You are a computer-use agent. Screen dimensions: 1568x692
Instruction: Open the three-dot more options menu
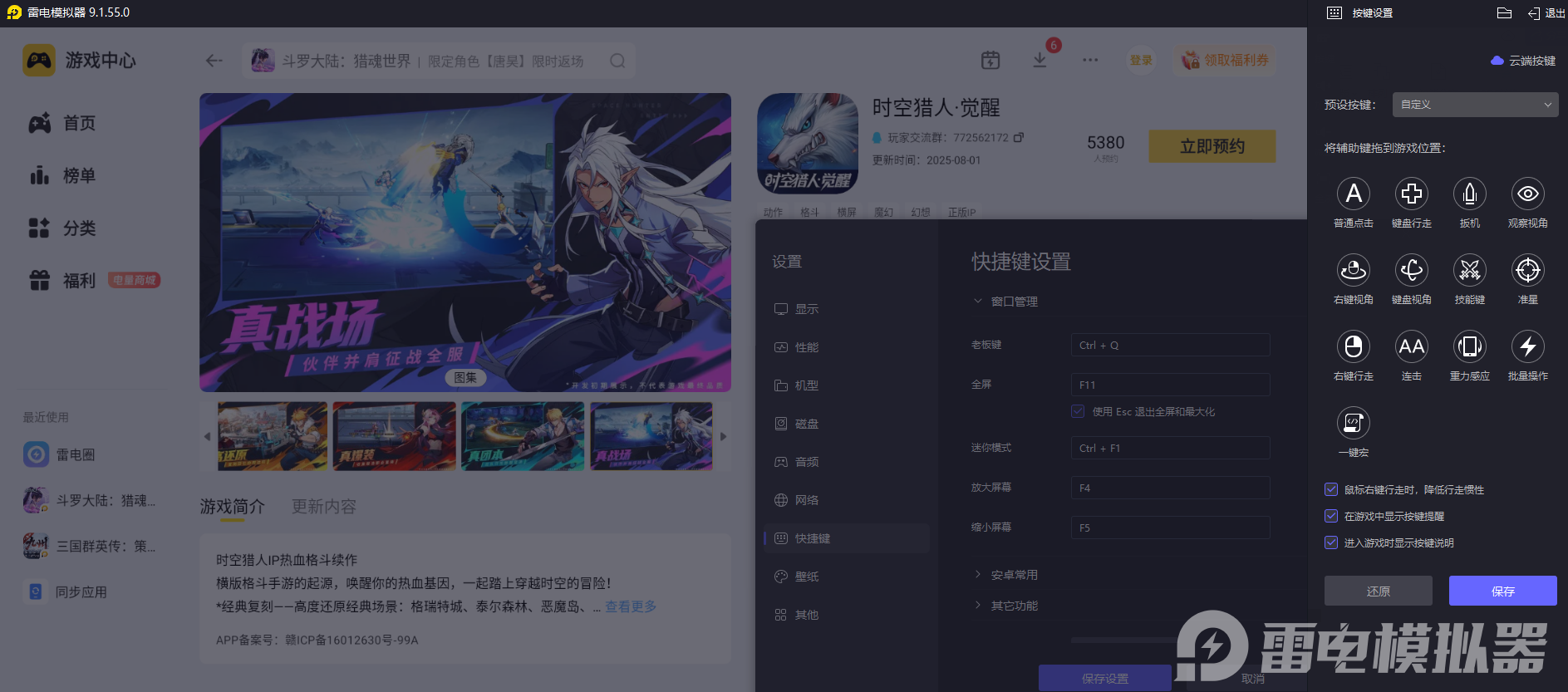pyautogui.click(x=1090, y=60)
